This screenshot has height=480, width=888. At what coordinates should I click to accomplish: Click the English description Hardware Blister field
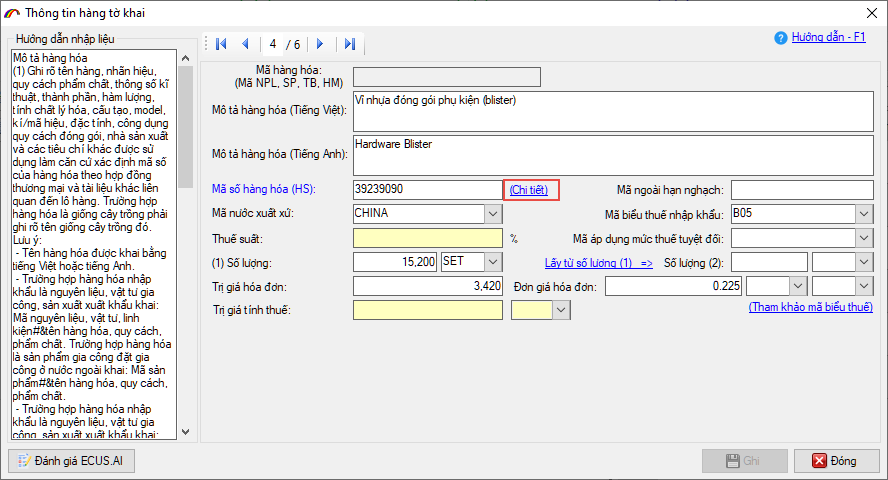612,154
